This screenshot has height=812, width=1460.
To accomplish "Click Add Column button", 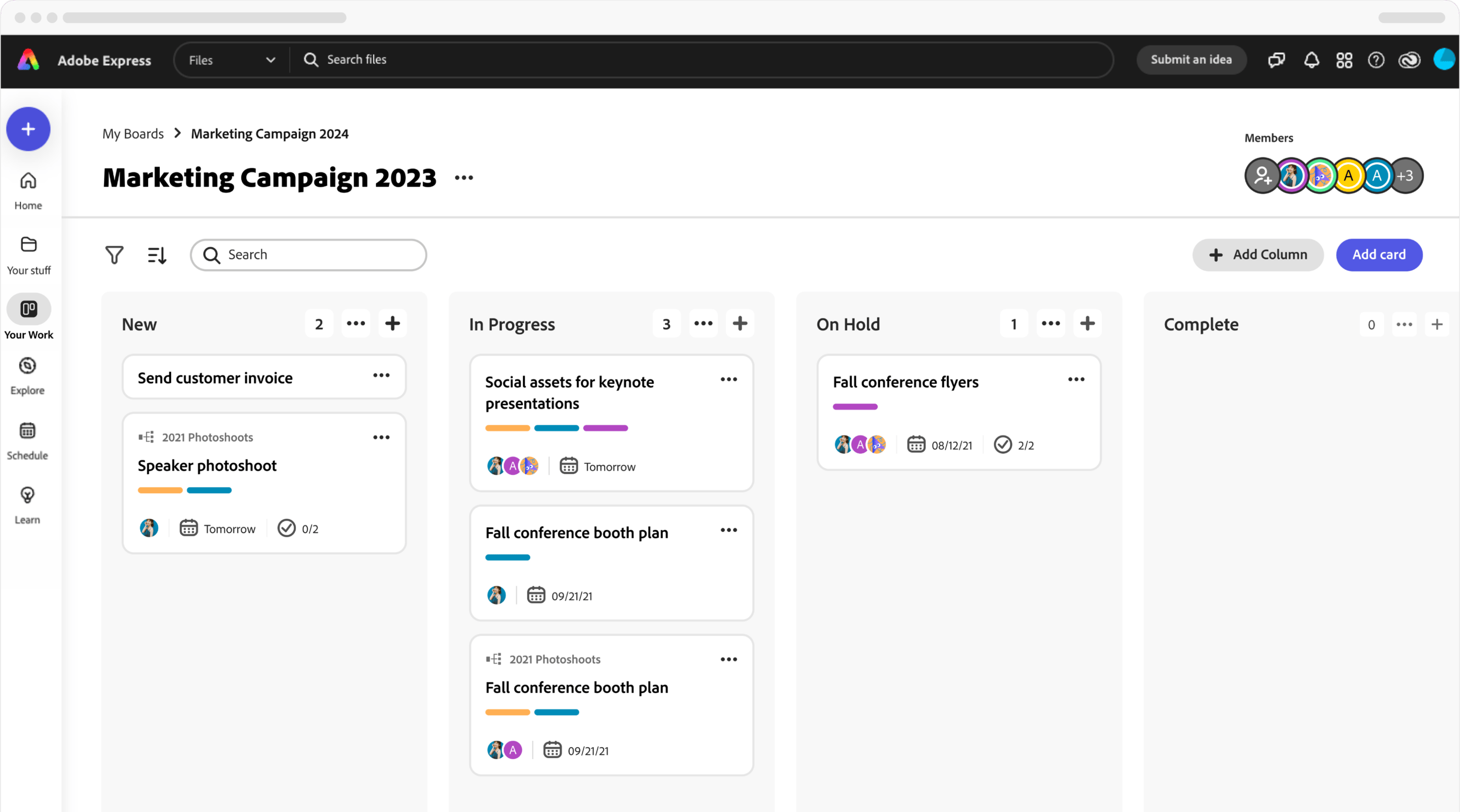I will 1258,255.
